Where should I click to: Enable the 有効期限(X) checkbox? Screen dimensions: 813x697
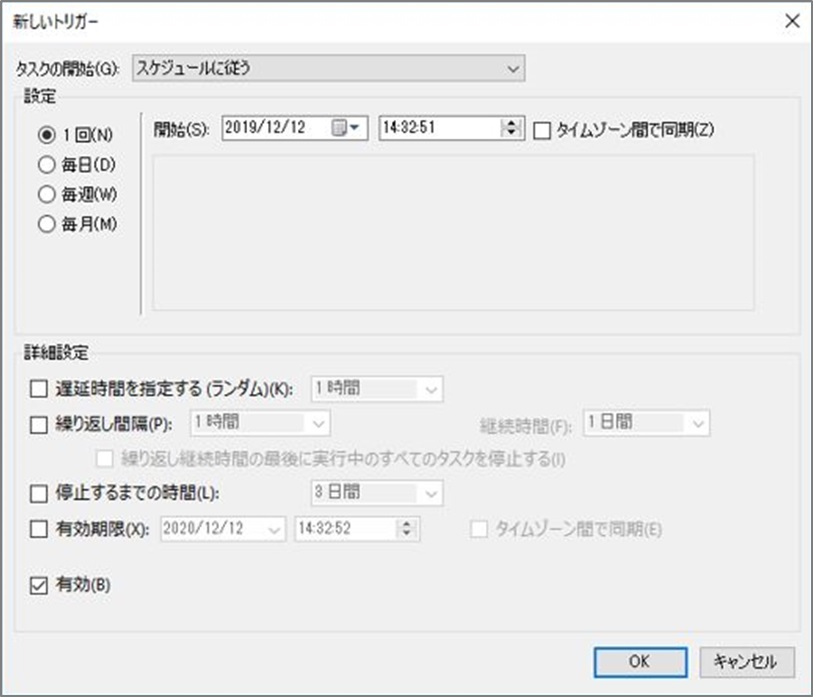tap(39, 529)
